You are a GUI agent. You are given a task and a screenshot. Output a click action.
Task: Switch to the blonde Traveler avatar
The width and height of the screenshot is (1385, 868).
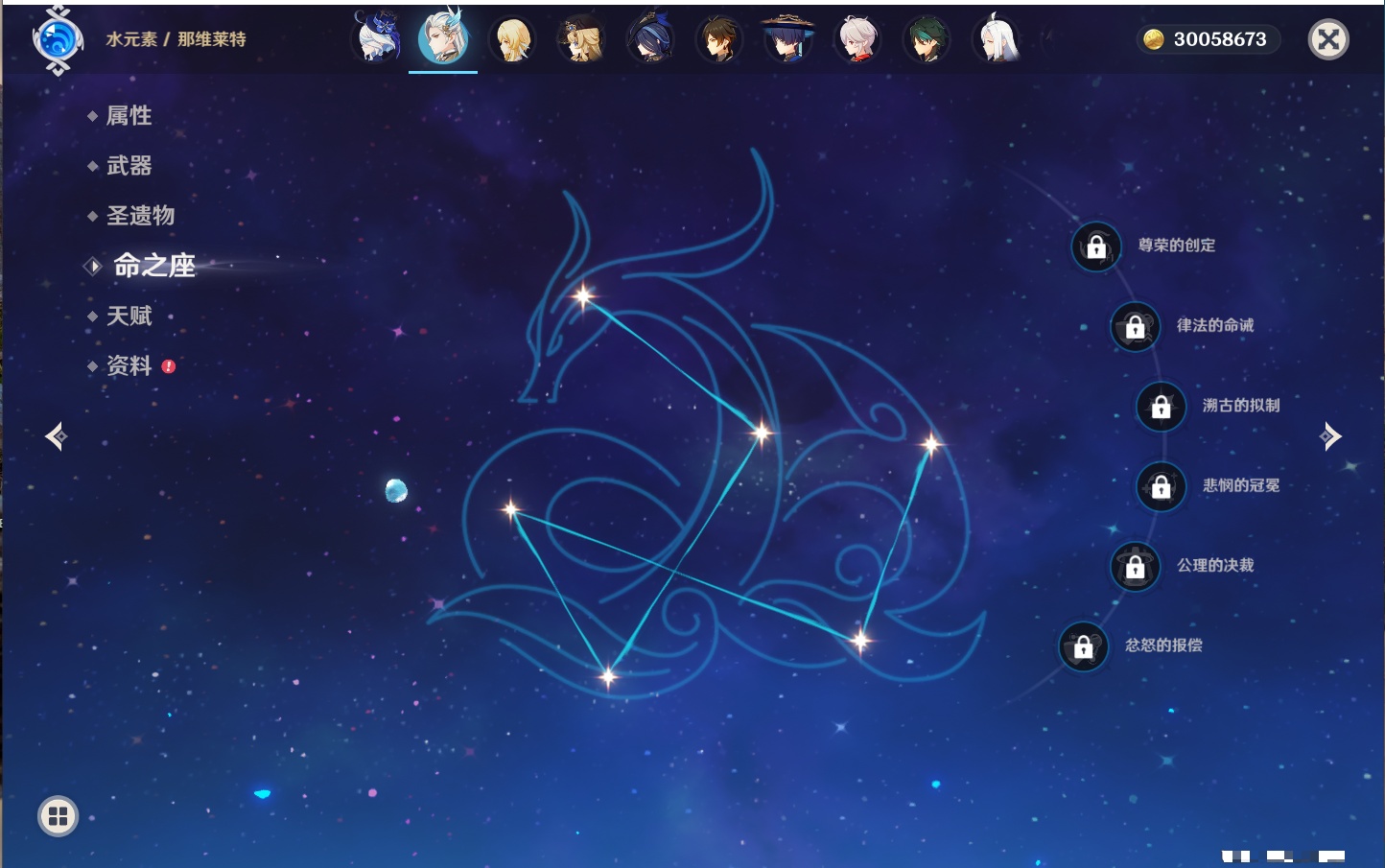tap(512, 40)
